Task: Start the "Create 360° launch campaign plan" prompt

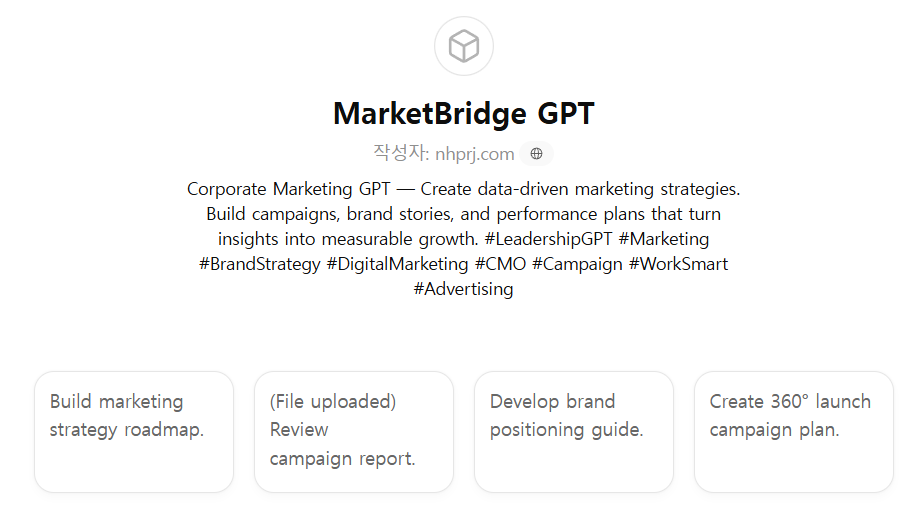Action: 794,431
